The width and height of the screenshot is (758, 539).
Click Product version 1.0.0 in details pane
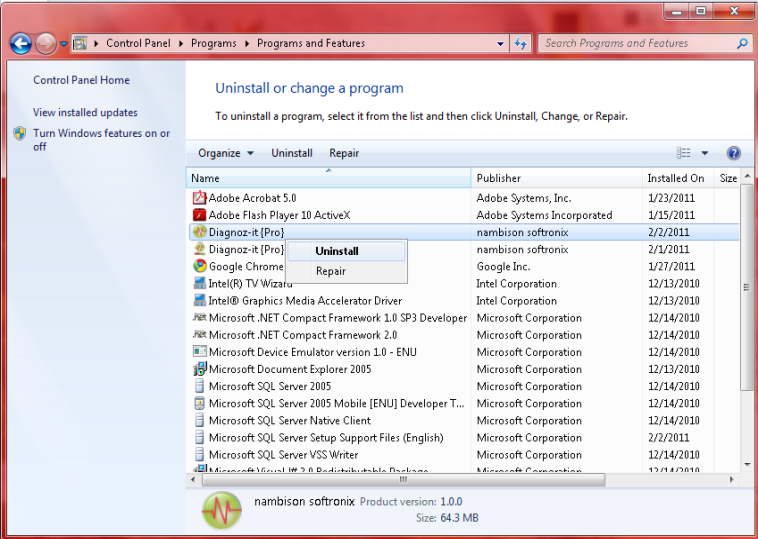411,502
